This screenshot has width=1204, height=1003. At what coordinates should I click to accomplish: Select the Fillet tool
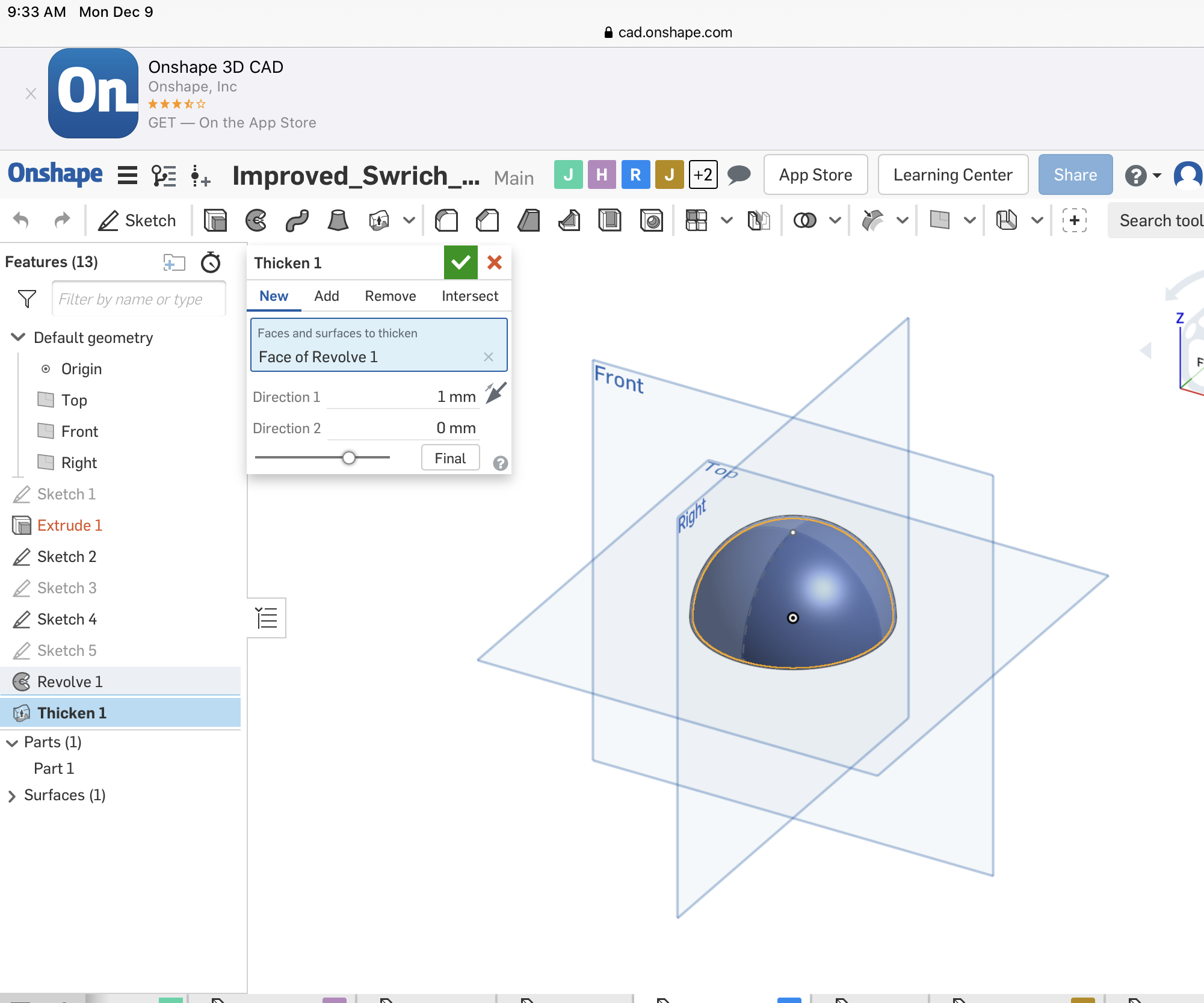tap(446, 220)
